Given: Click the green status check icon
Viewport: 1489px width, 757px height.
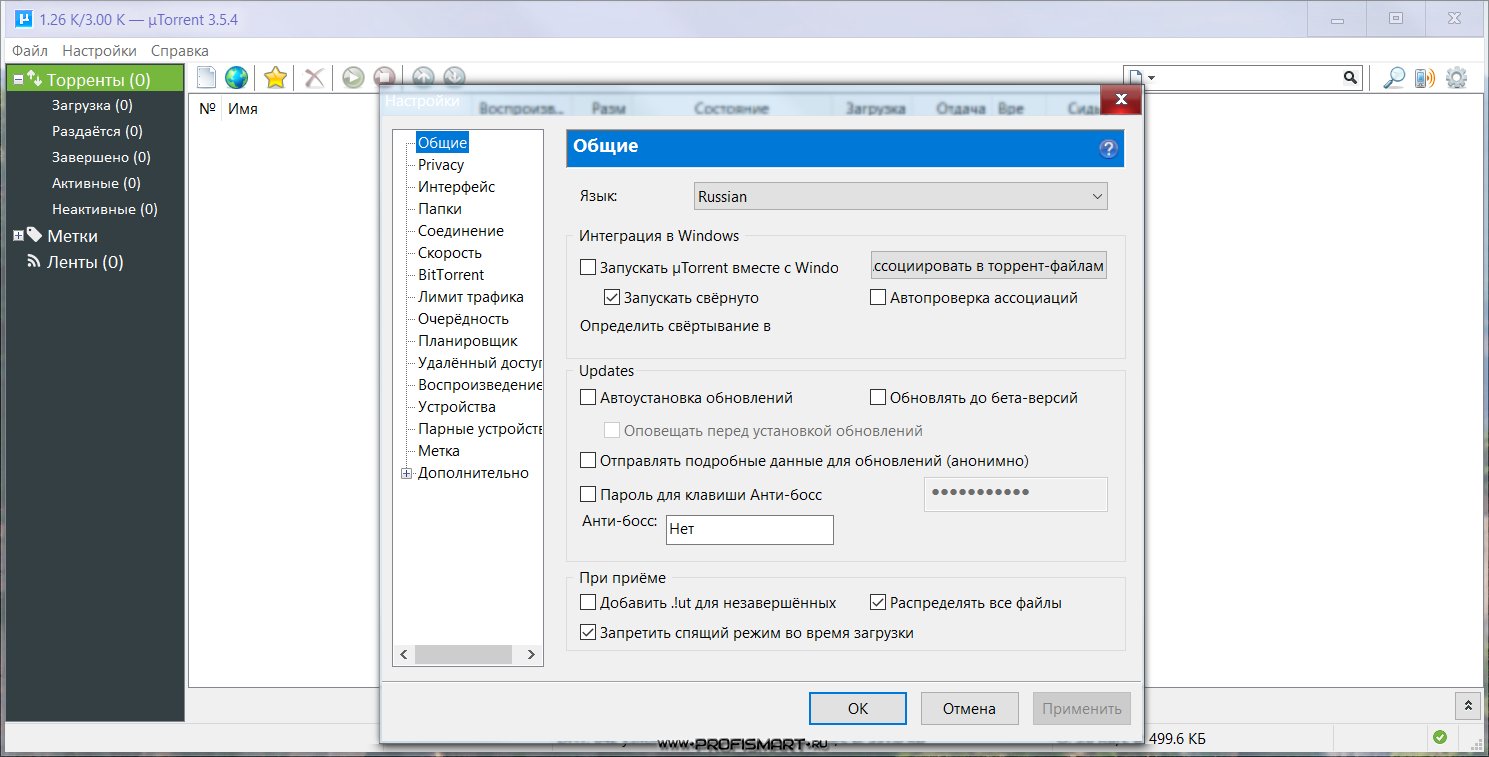Looking at the screenshot, I should coord(1439,738).
